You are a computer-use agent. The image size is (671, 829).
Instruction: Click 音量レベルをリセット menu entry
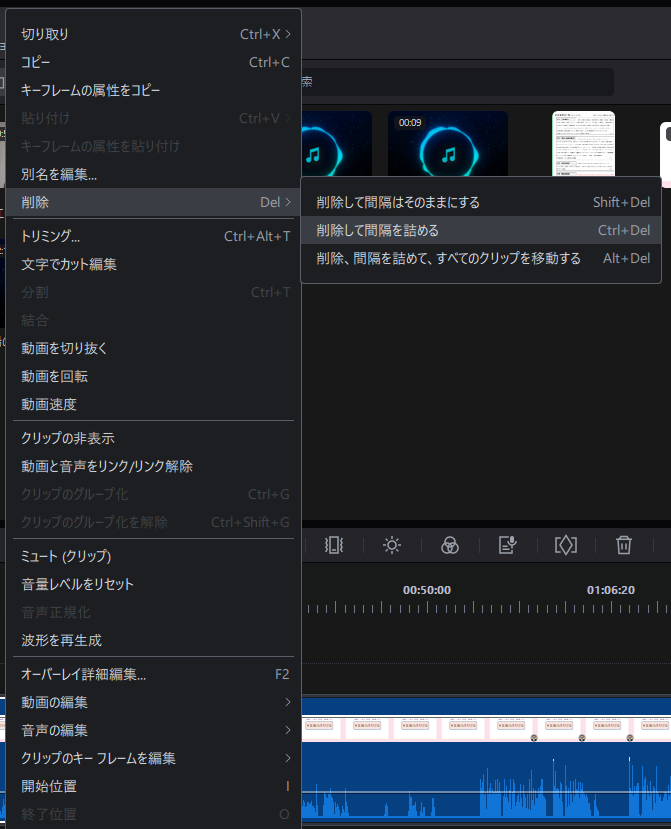[x=77, y=584]
